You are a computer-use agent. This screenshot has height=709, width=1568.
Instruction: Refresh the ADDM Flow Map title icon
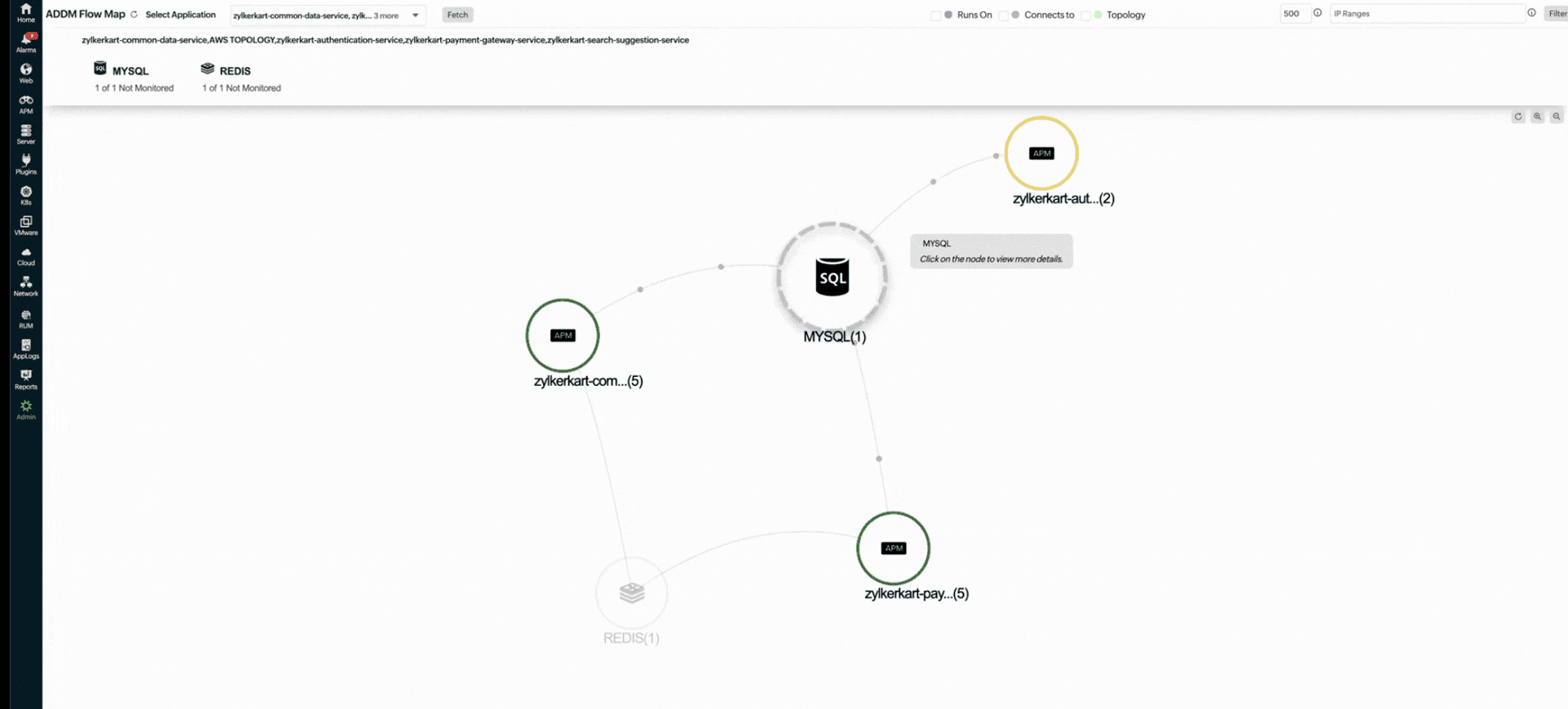pos(135,15)
